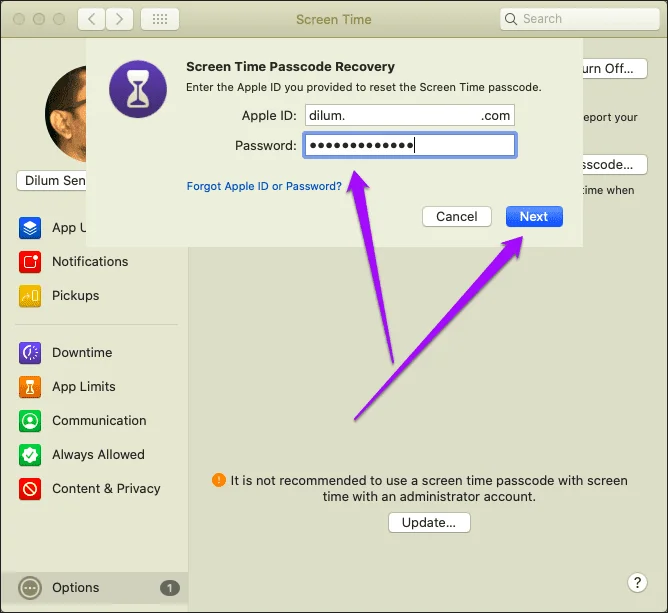Click Forgot Apple ID or Password link
Image resolution: width=668 pixels, height=613 pixels.
(264, 186)
